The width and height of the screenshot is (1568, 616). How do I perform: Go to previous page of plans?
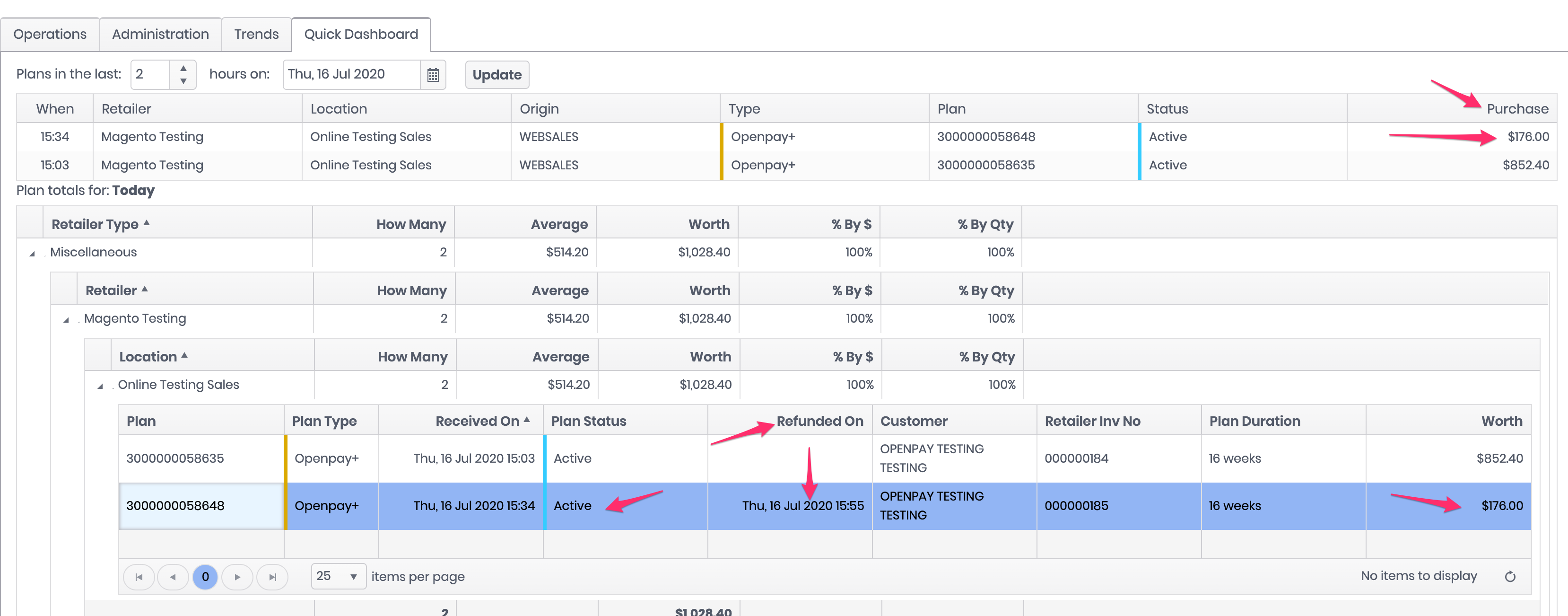click(x=173, y=577)
